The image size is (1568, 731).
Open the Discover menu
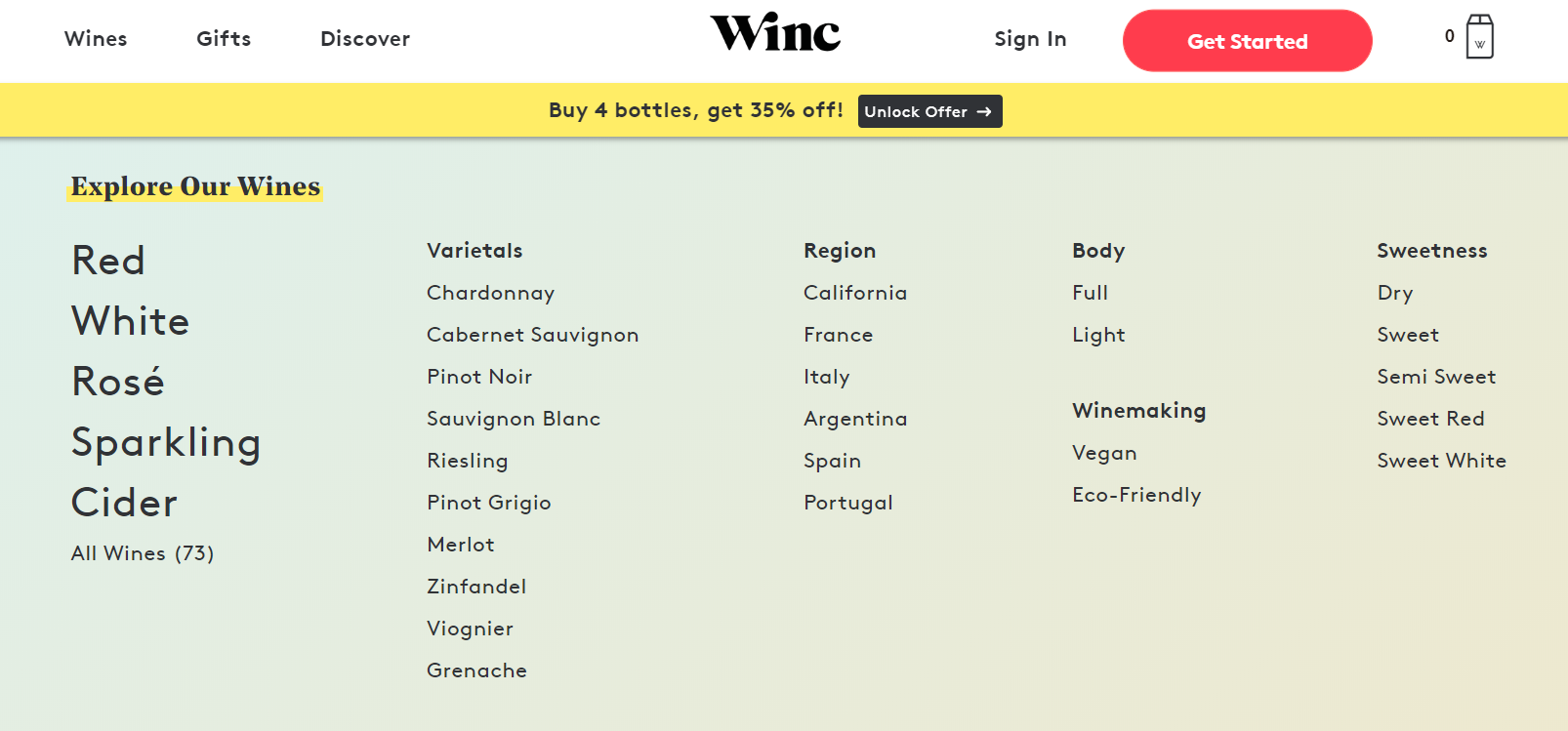(x=365, y=39)
